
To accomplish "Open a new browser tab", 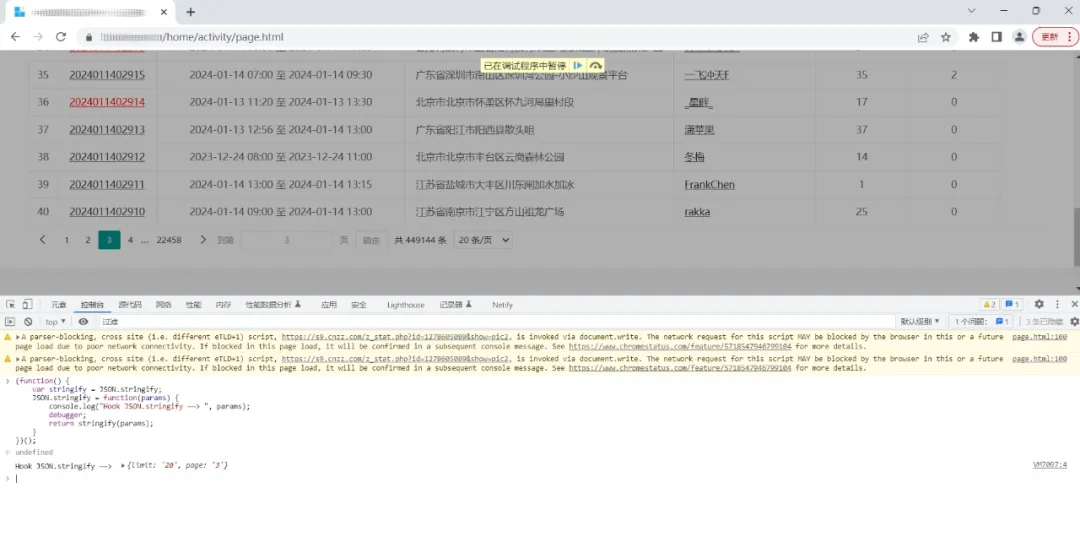I will click(191, 12).
